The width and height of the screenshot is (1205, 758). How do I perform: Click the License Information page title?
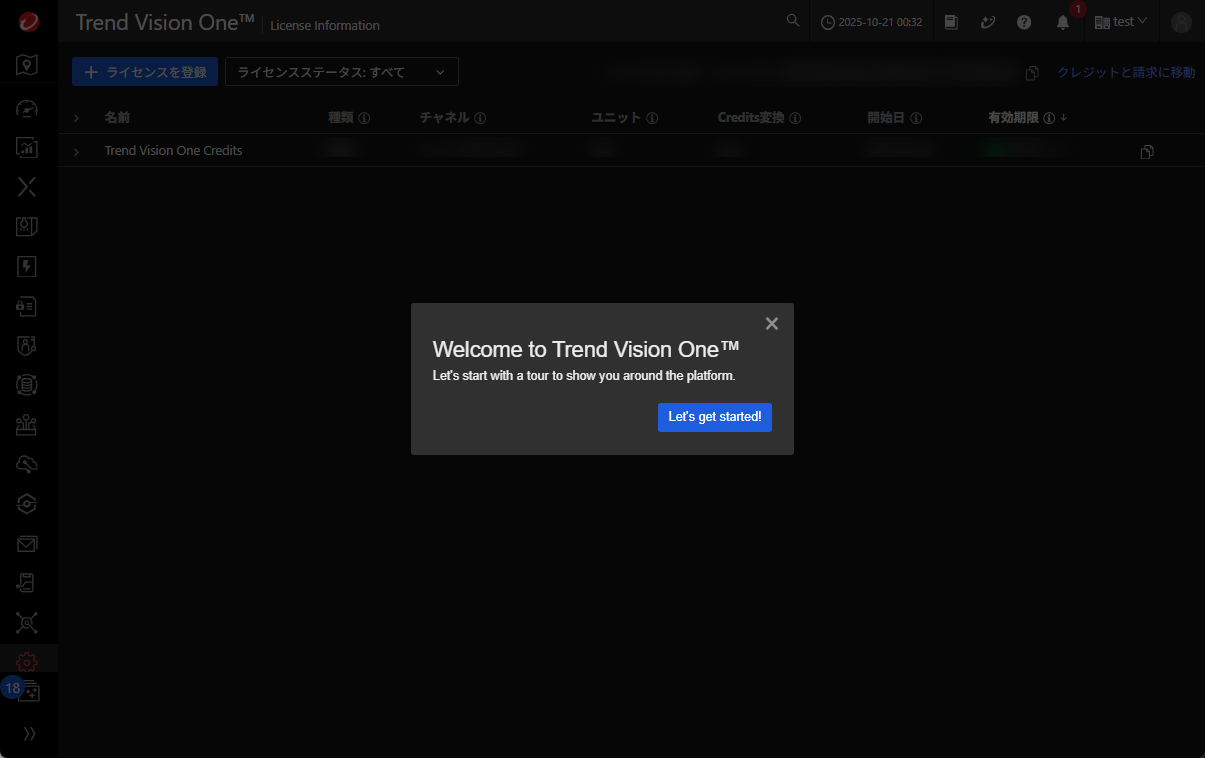[325, 26]
